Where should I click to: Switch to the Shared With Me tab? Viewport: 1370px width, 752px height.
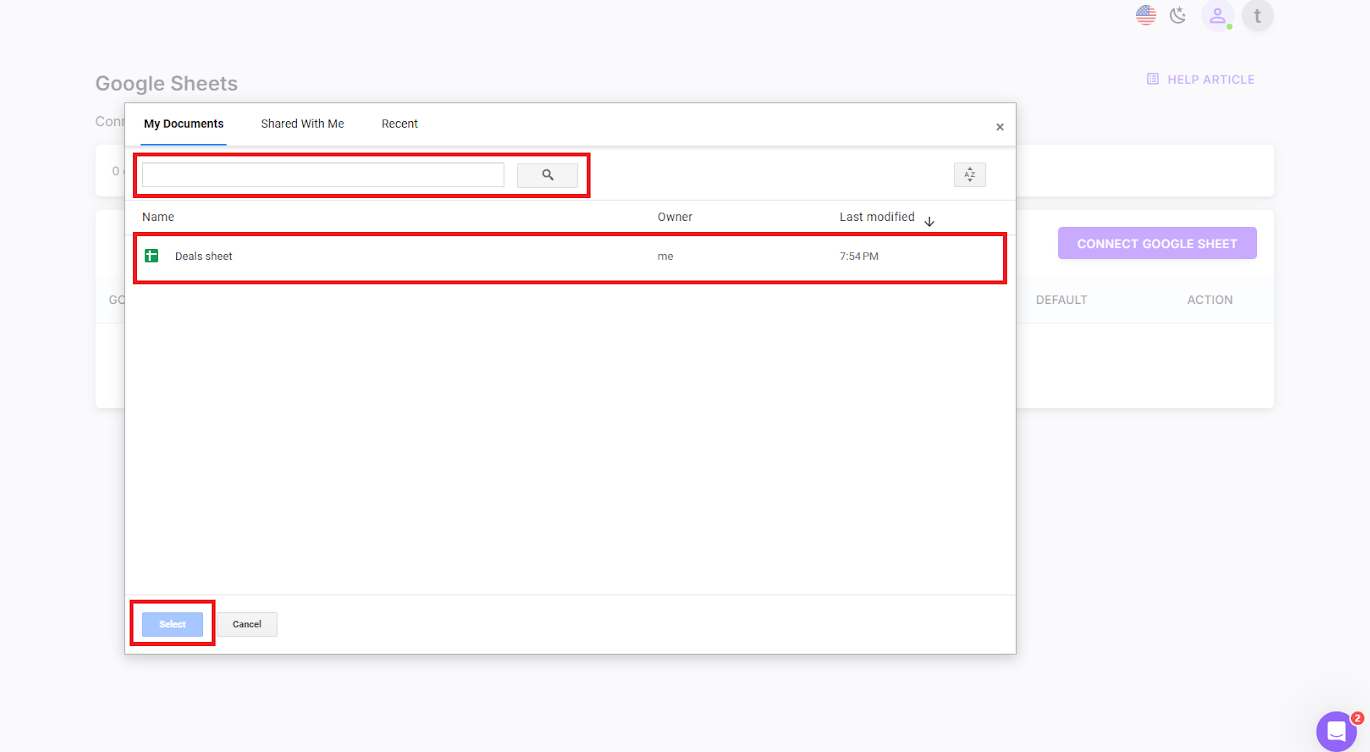pos(302,123)
